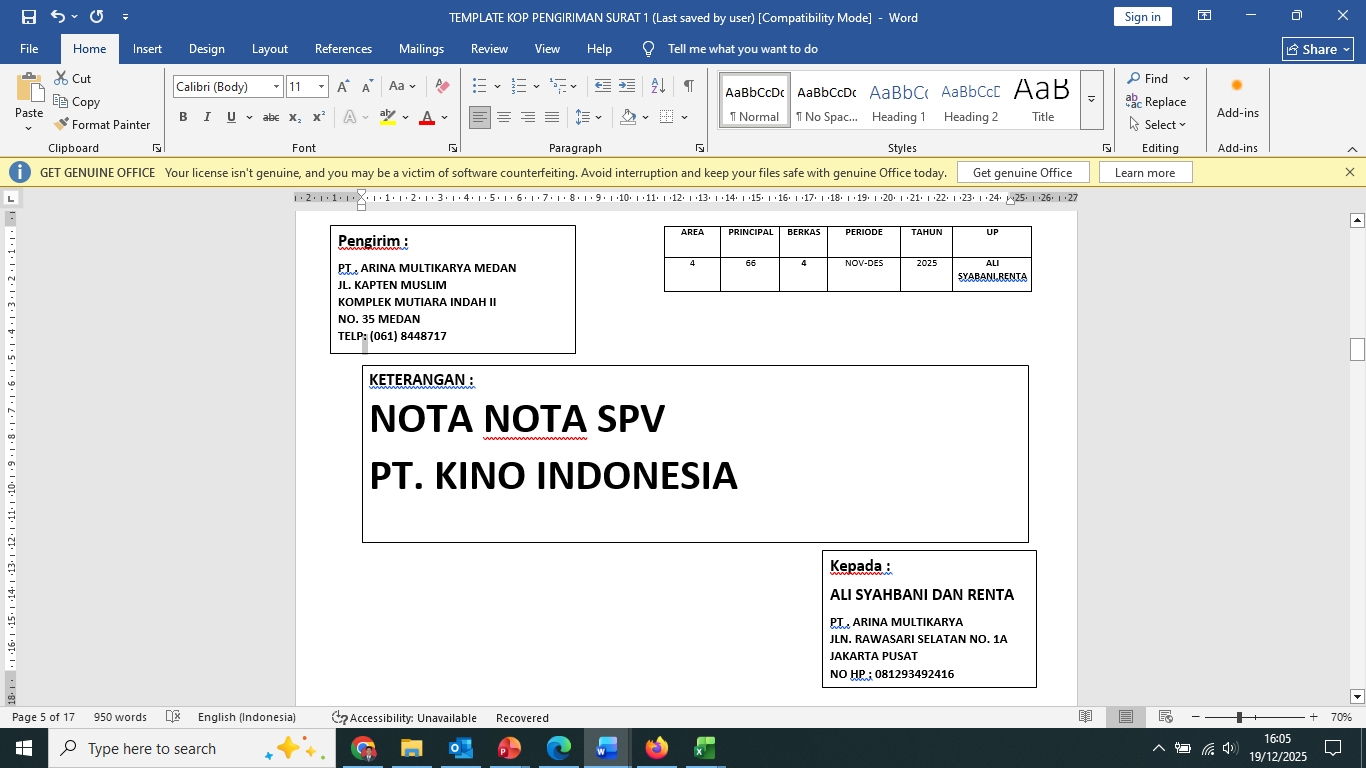
Task: Open the Select dropdown in Editing group
Action: point(1157,124)
